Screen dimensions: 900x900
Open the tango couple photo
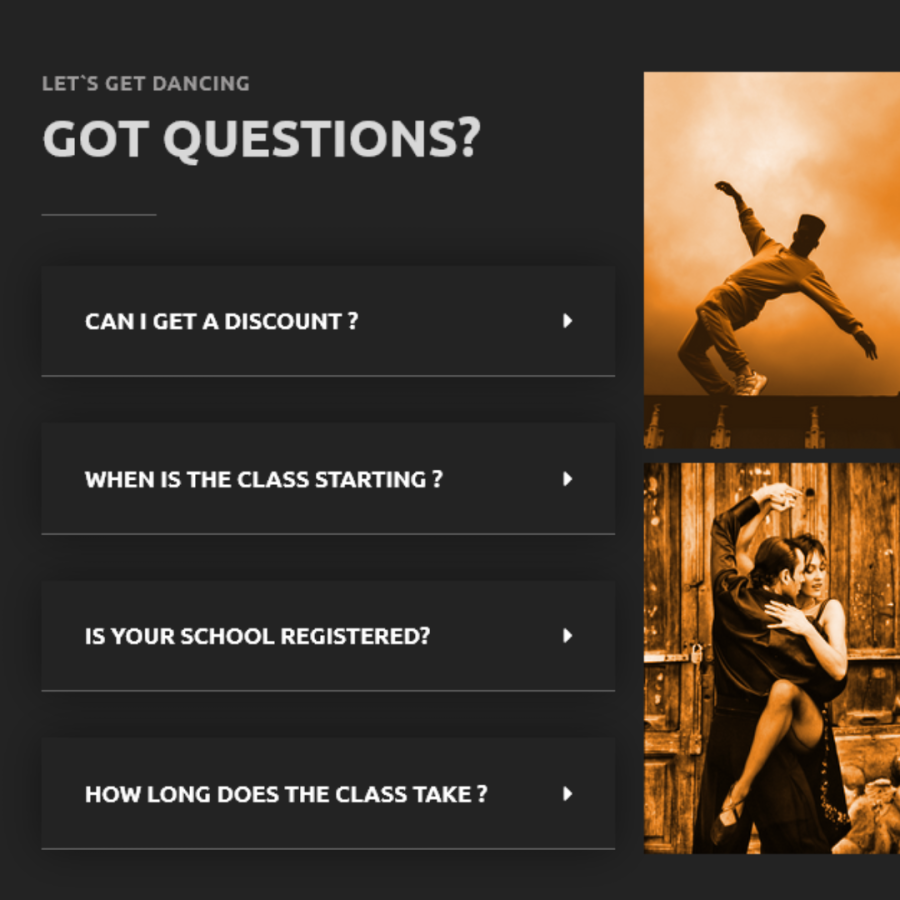[x=772, y=658]
